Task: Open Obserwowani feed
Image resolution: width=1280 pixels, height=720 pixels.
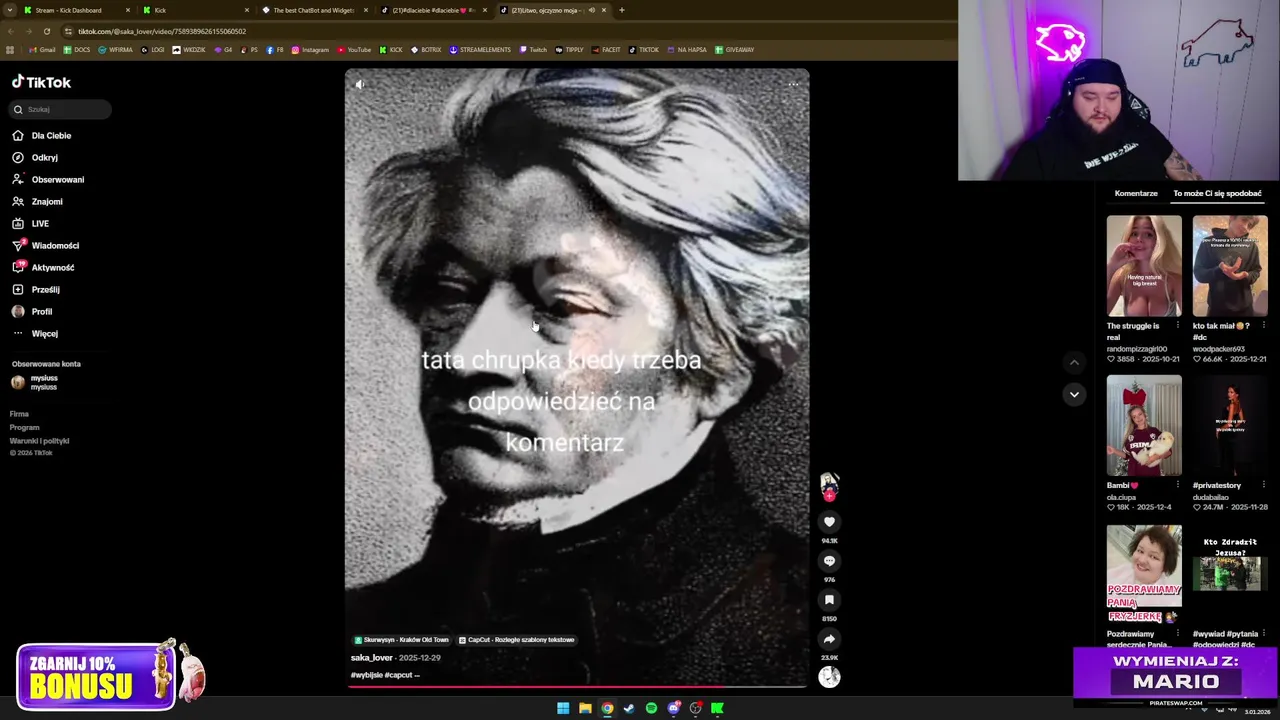Action: [x=57, y=179]
